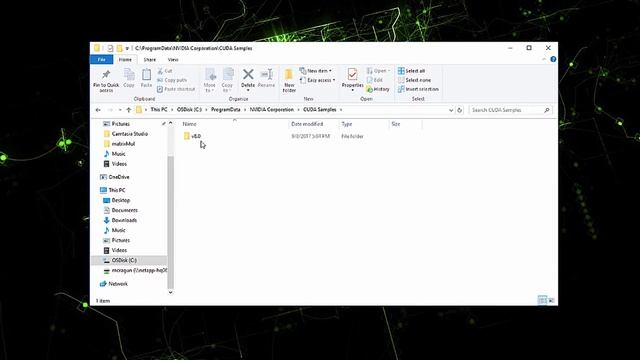Click navigation pane scroll down arrow
The width and height of the screenshot is (640, 360).
click(171, 292)
